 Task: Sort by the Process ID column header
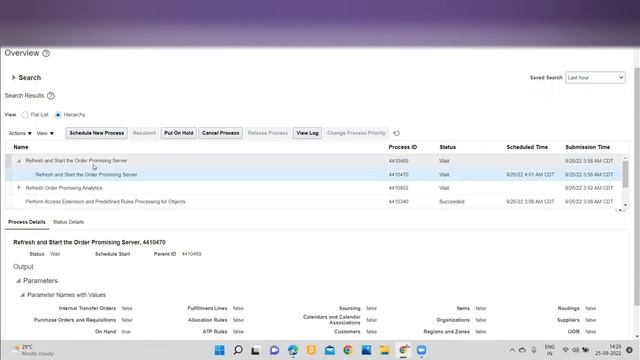(x=402, y=147)
